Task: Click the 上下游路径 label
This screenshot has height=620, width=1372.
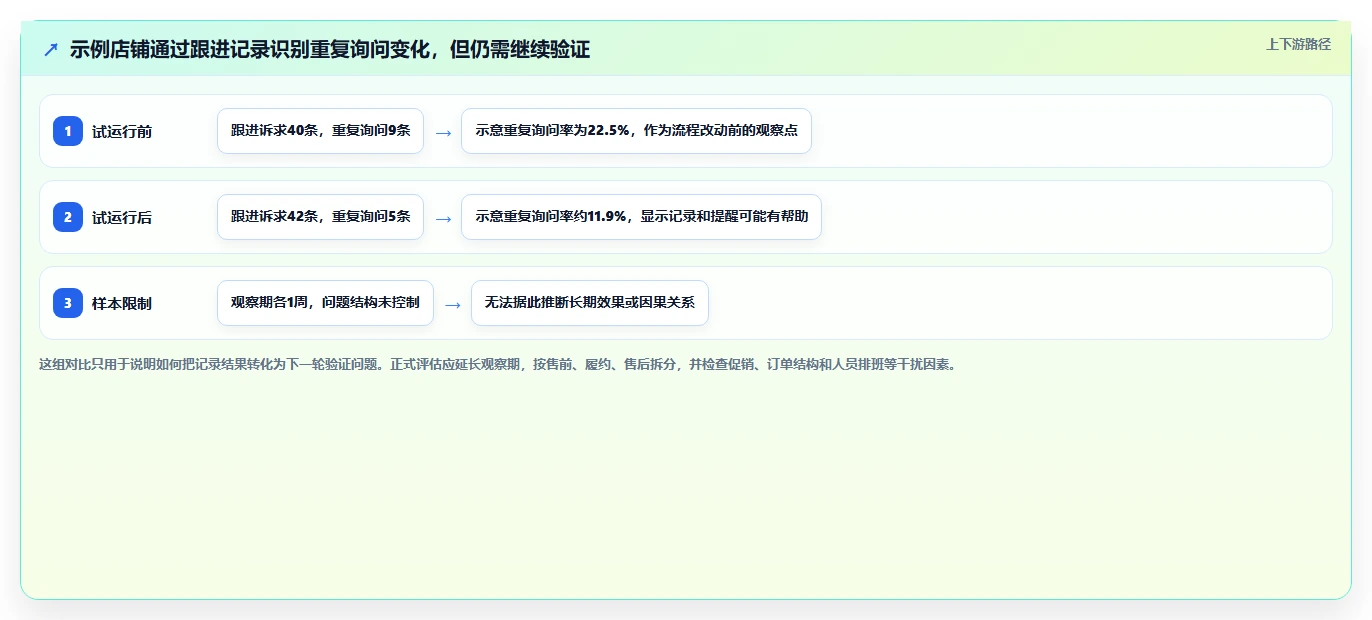Action: (x=1298, y=44)
